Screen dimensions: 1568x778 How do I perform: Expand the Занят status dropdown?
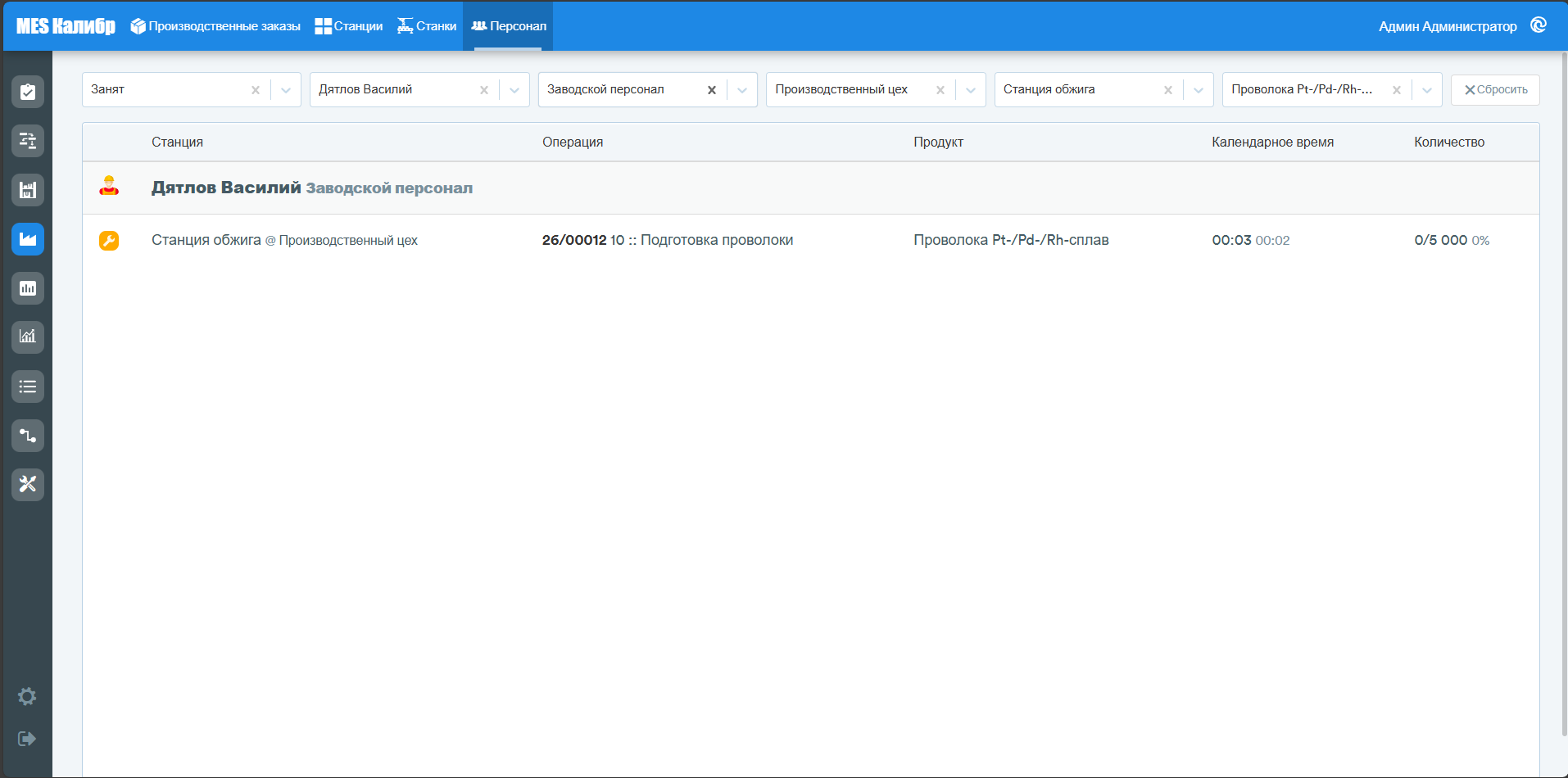[x=286, y=90]
